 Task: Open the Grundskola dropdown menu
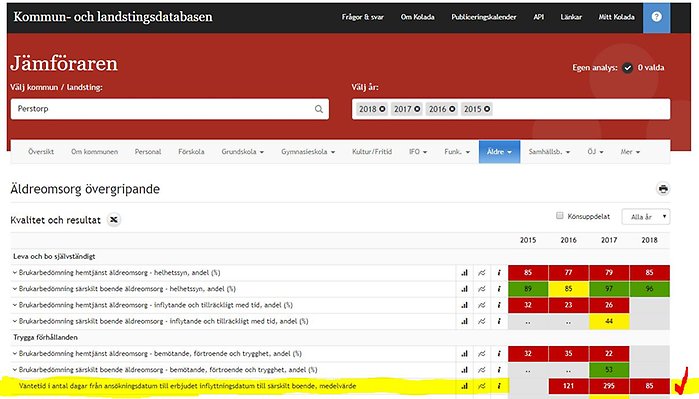coord(243,152)
